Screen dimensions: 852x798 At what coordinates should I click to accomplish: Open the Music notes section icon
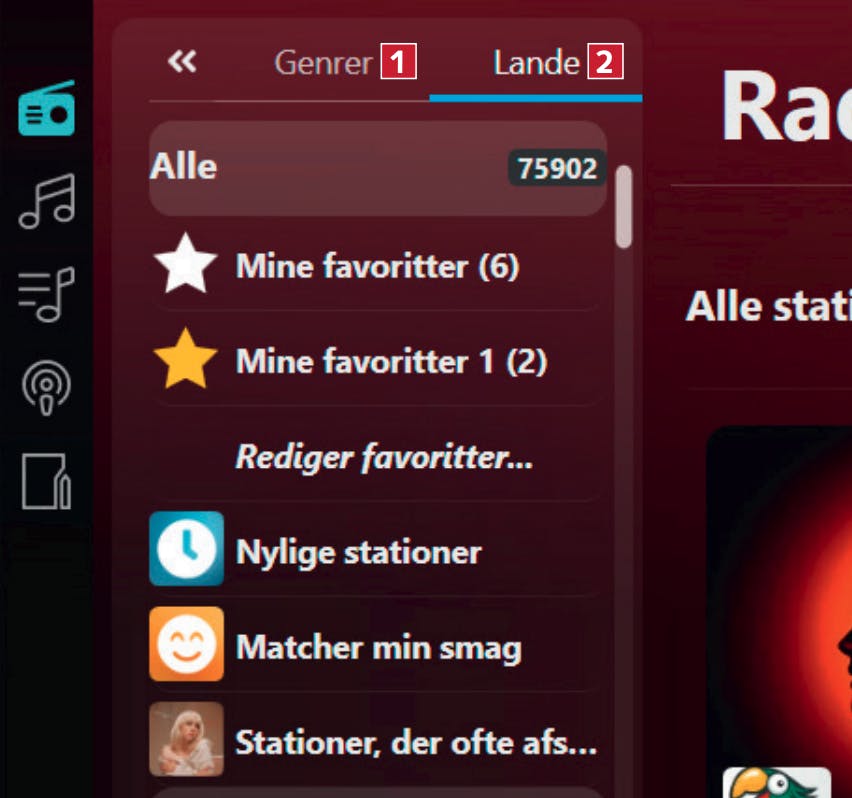(47, 200)
